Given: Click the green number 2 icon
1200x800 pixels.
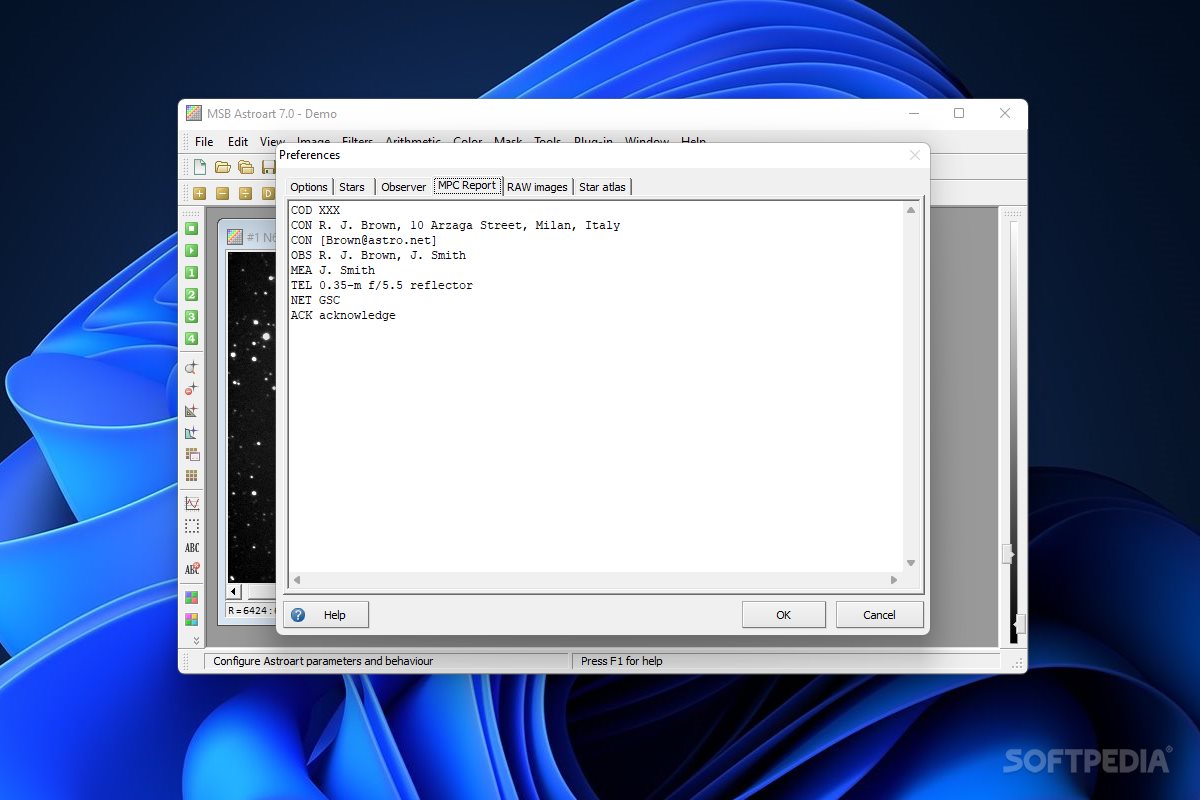Looking at the screenshot, I should (x=191, y=294).
